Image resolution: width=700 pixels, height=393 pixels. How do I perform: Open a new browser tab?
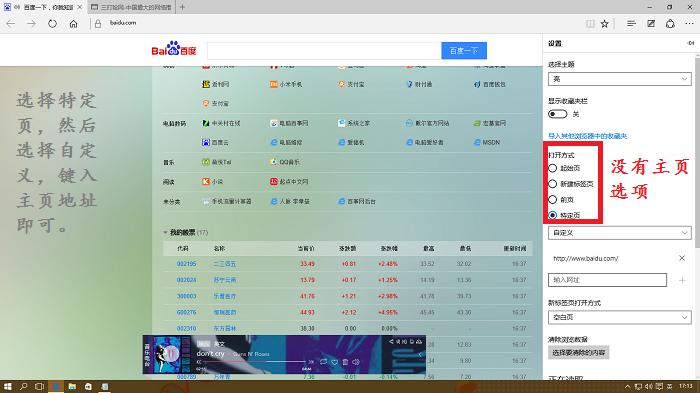click(182, 7)
